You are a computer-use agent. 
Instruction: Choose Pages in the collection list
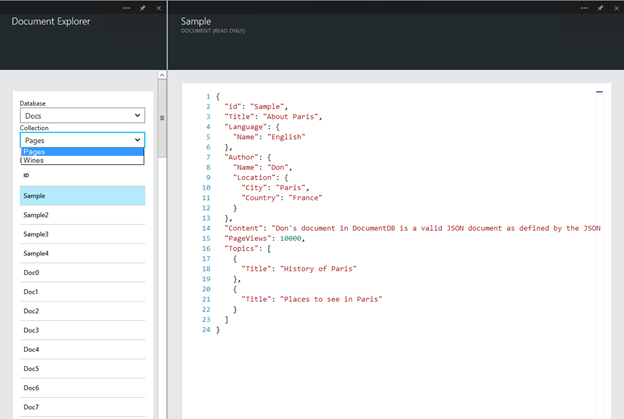click(x=82, y=152)
